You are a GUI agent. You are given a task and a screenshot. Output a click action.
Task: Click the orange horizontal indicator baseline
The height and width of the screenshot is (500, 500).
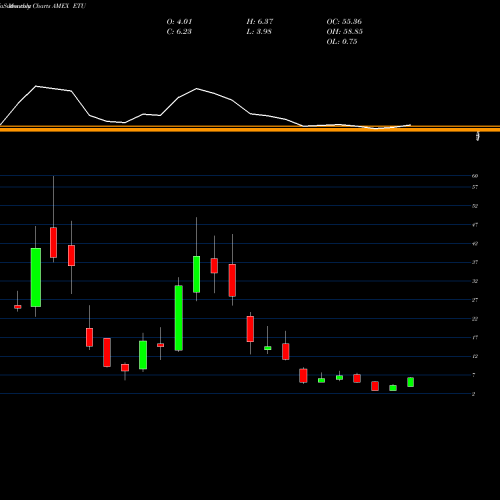(x=250, y=129)
